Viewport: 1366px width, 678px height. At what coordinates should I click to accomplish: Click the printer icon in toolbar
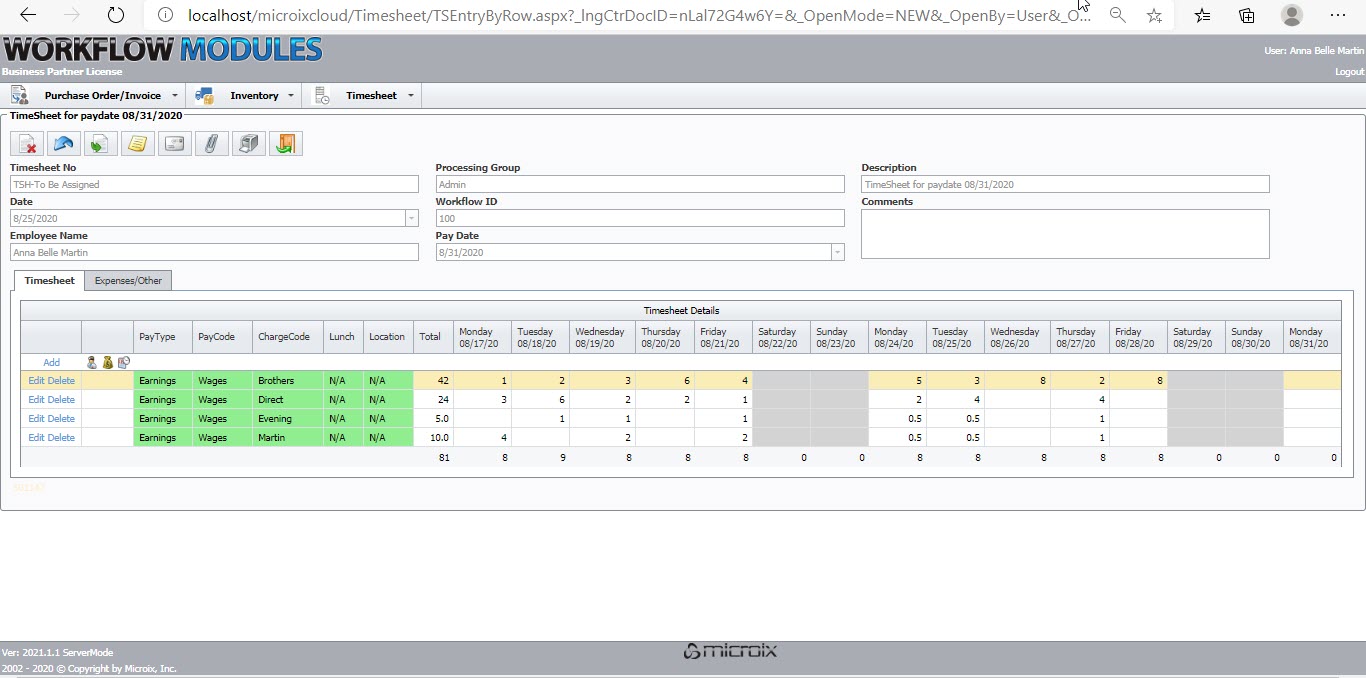pyautogui.click(x=248, y=144)
